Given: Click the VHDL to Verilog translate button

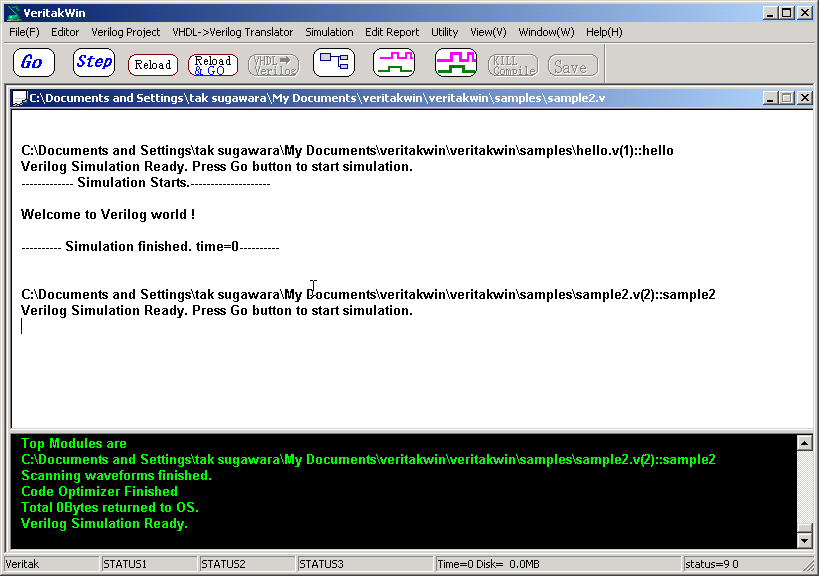Looking at the screenshot, I should pos(274,65).
